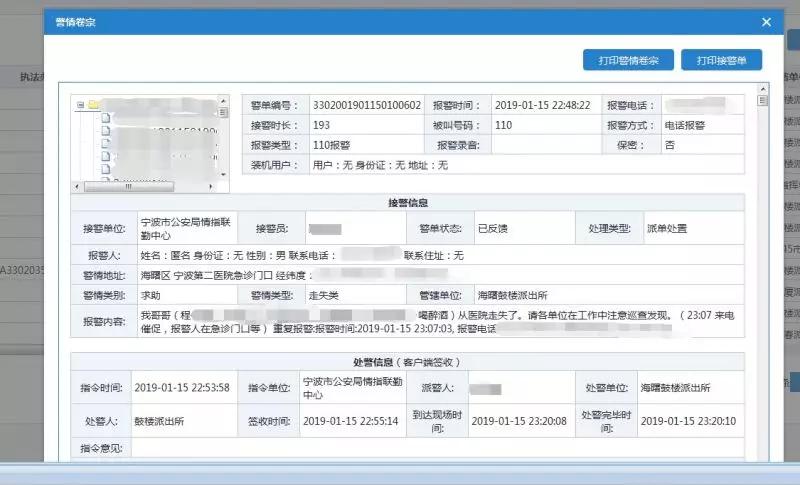
Task: Click the 报警人 row with 姓名：匿名
Action: pyautogui.click(x=440, y=255)
